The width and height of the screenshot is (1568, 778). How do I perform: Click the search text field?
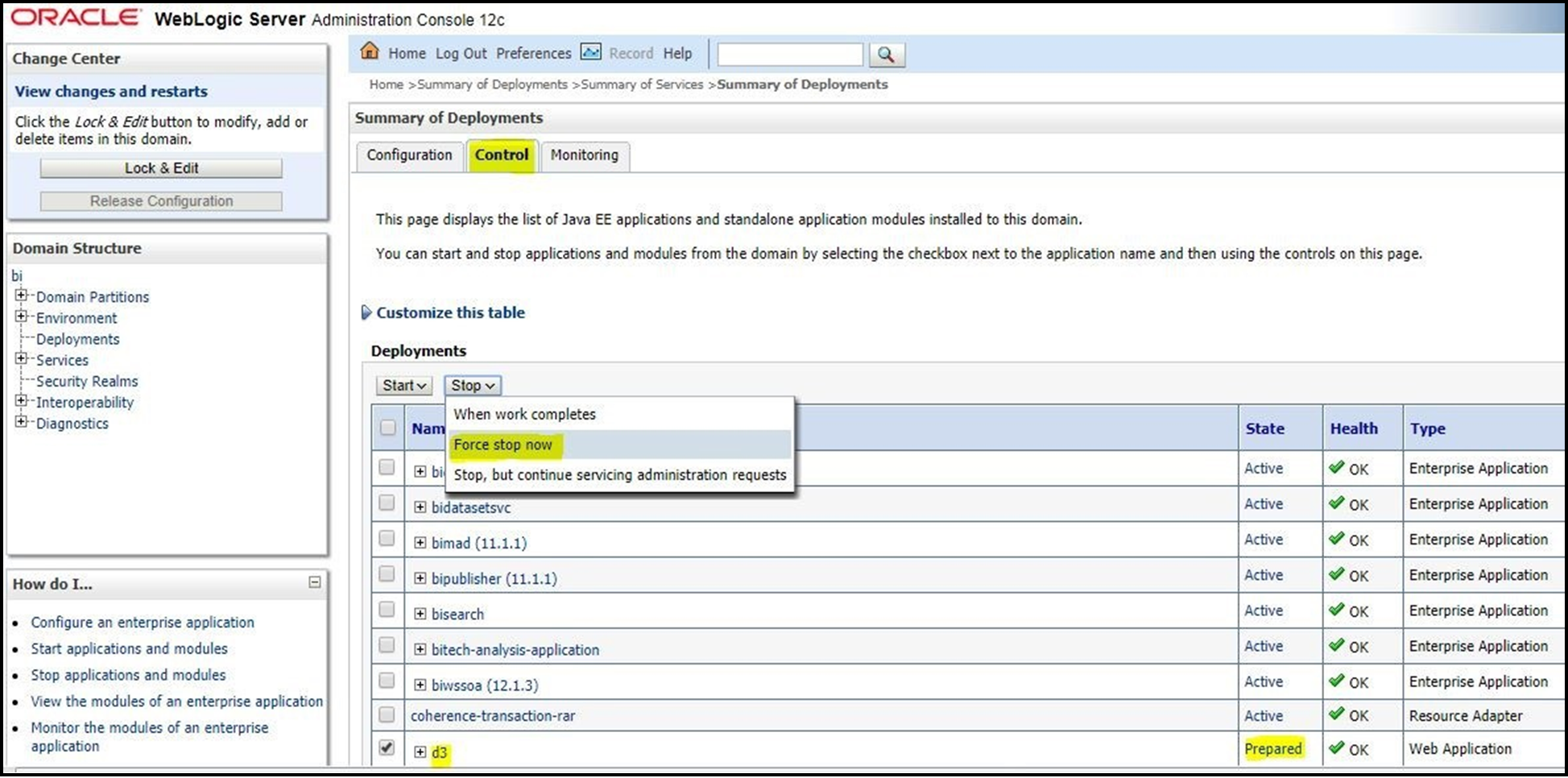tap(790, 55)
